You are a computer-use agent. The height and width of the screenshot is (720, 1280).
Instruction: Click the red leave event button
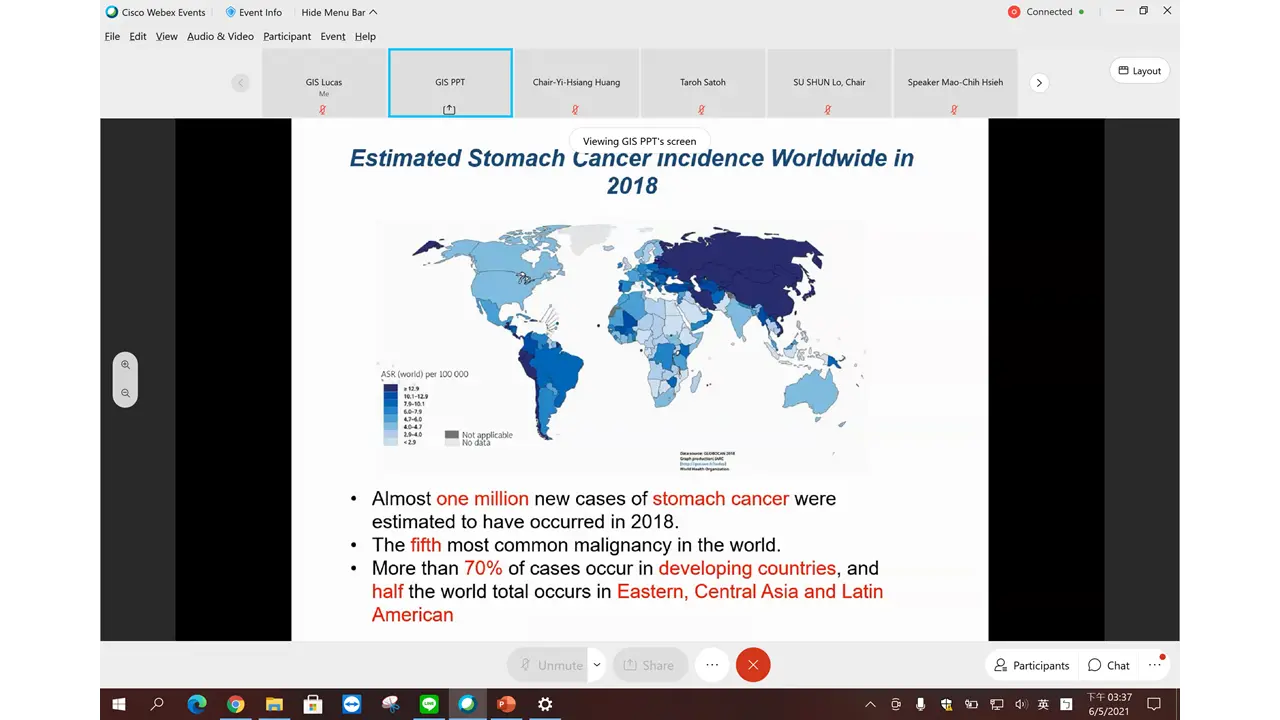753,665
